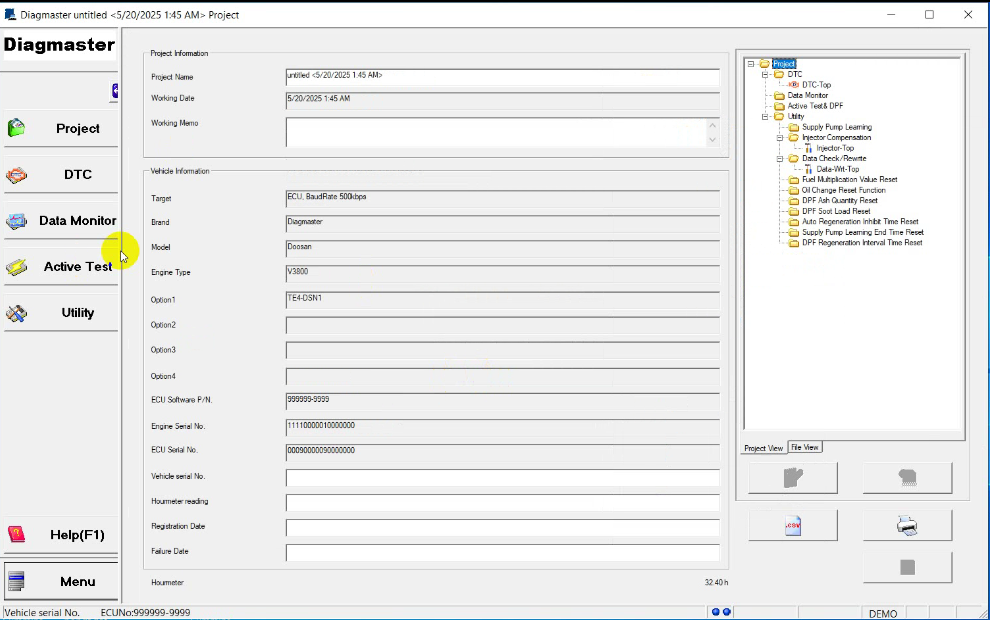Open the Utility section in sidebar
This screenshot has width=990, height=620.
(x=60, y=312)
